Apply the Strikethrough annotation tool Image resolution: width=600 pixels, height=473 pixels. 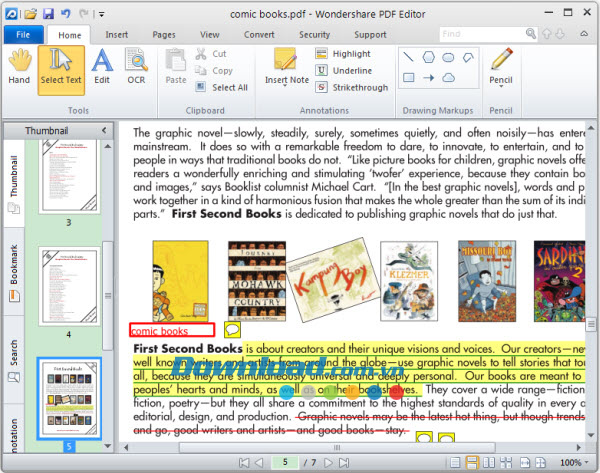coord(352,87)
